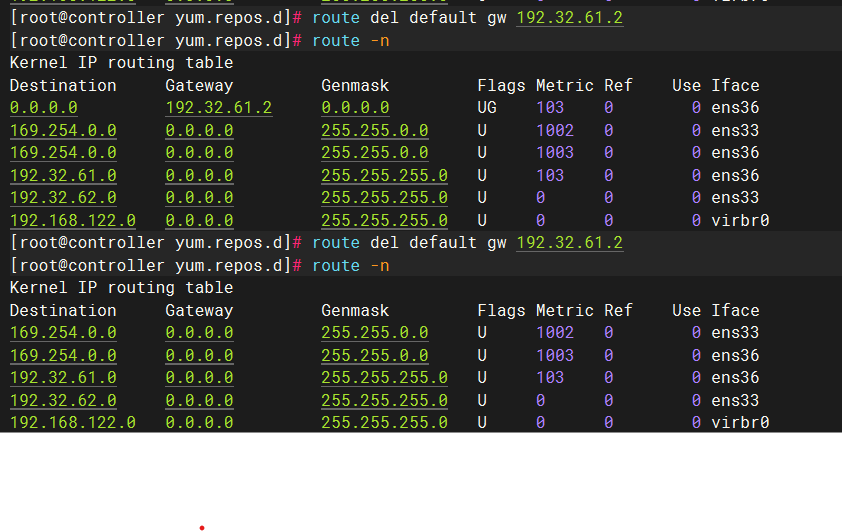Click the first 'route -n' command text

[350, 41]
